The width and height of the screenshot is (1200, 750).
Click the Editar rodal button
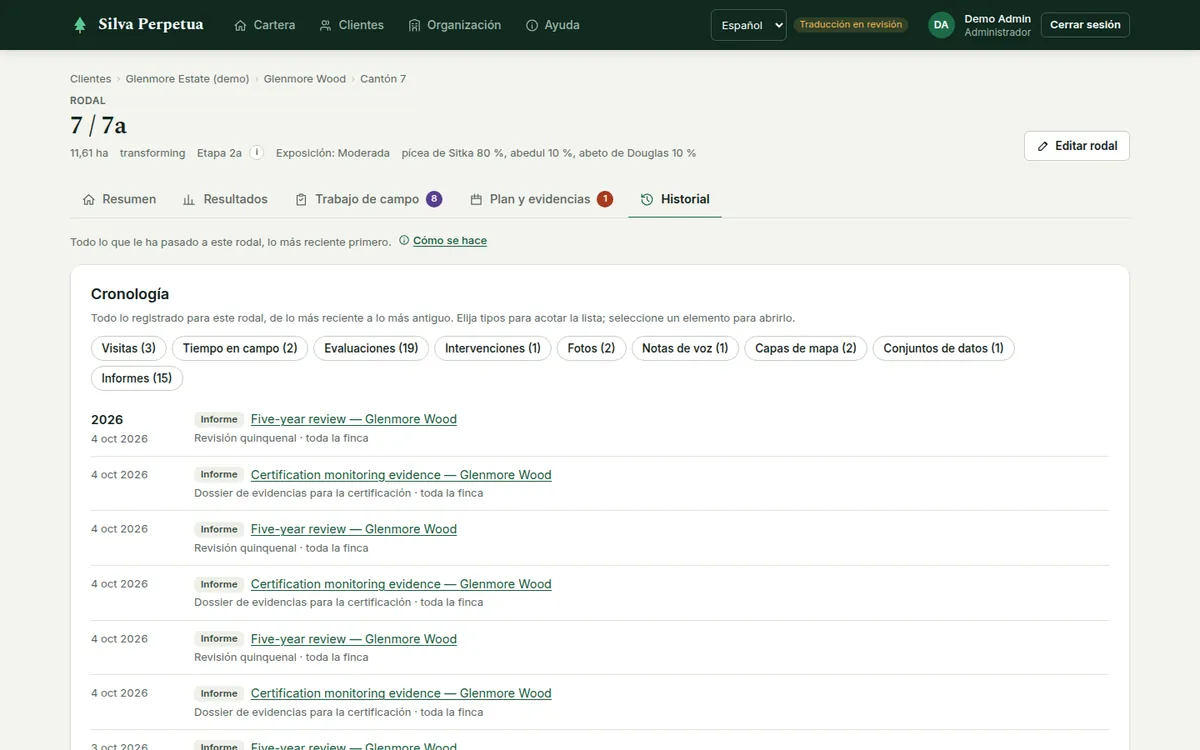click(1077, 146)
